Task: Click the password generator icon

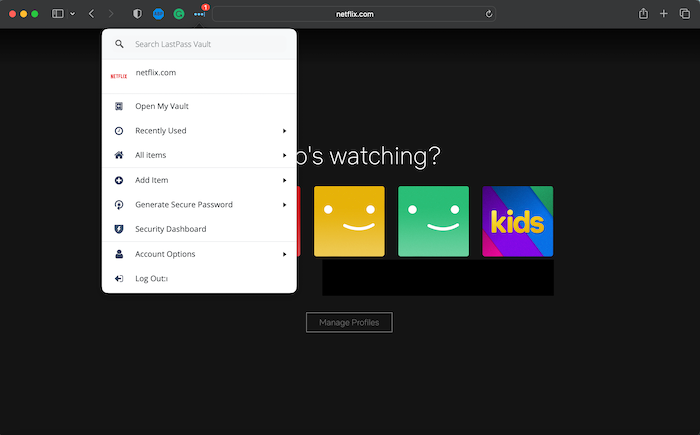Action: tap(119, 205)
